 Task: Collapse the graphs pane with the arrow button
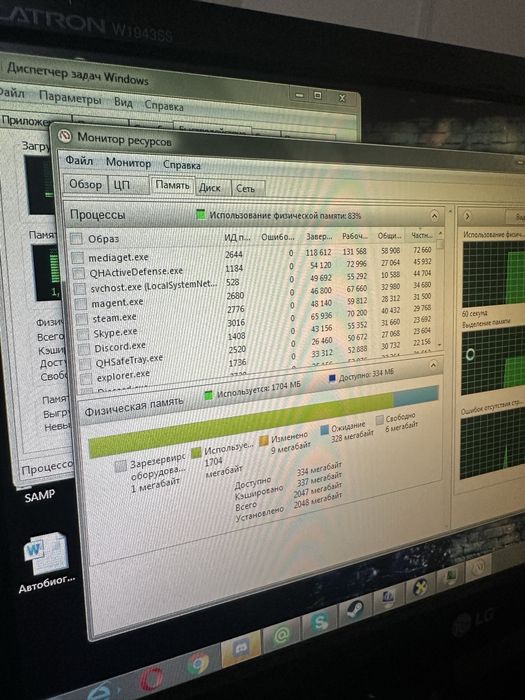click(467, 217)
